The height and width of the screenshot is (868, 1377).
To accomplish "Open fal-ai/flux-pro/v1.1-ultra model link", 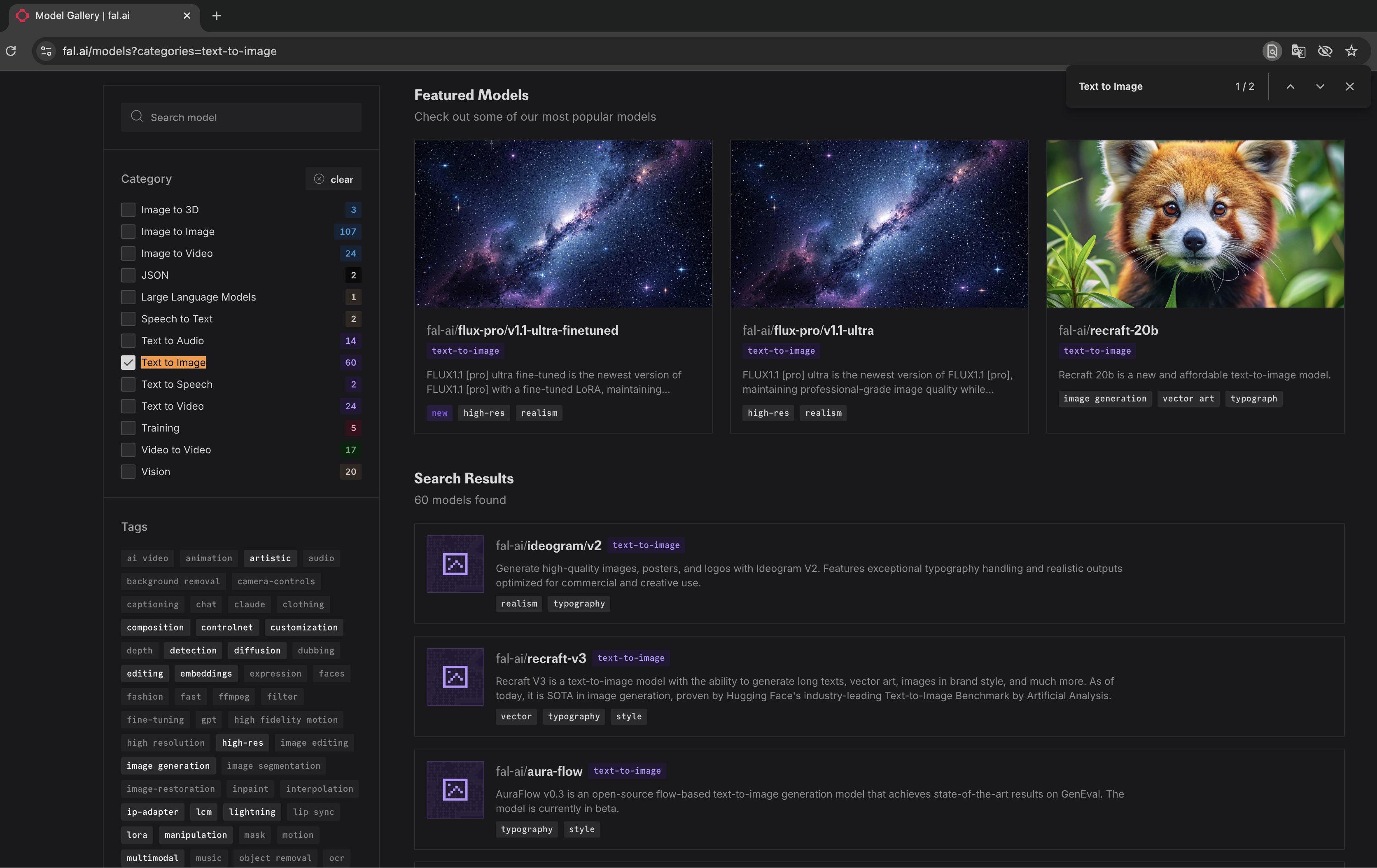I will (x=808, y=330).
